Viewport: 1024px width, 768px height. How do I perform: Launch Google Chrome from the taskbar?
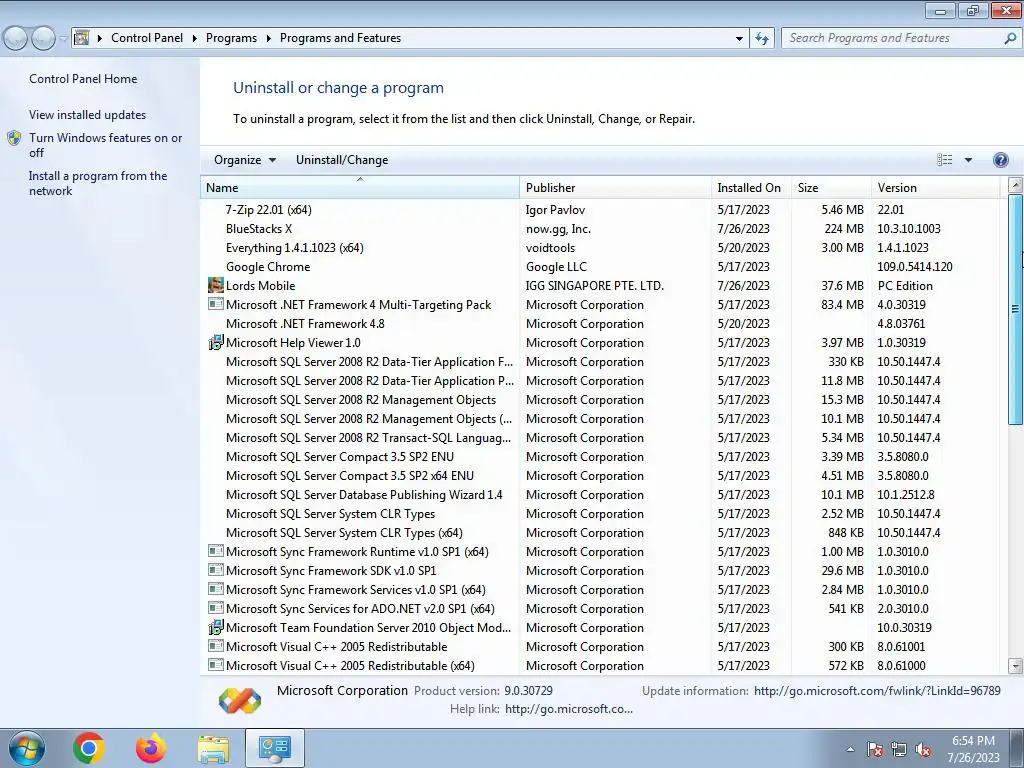[x=88, y=748]
